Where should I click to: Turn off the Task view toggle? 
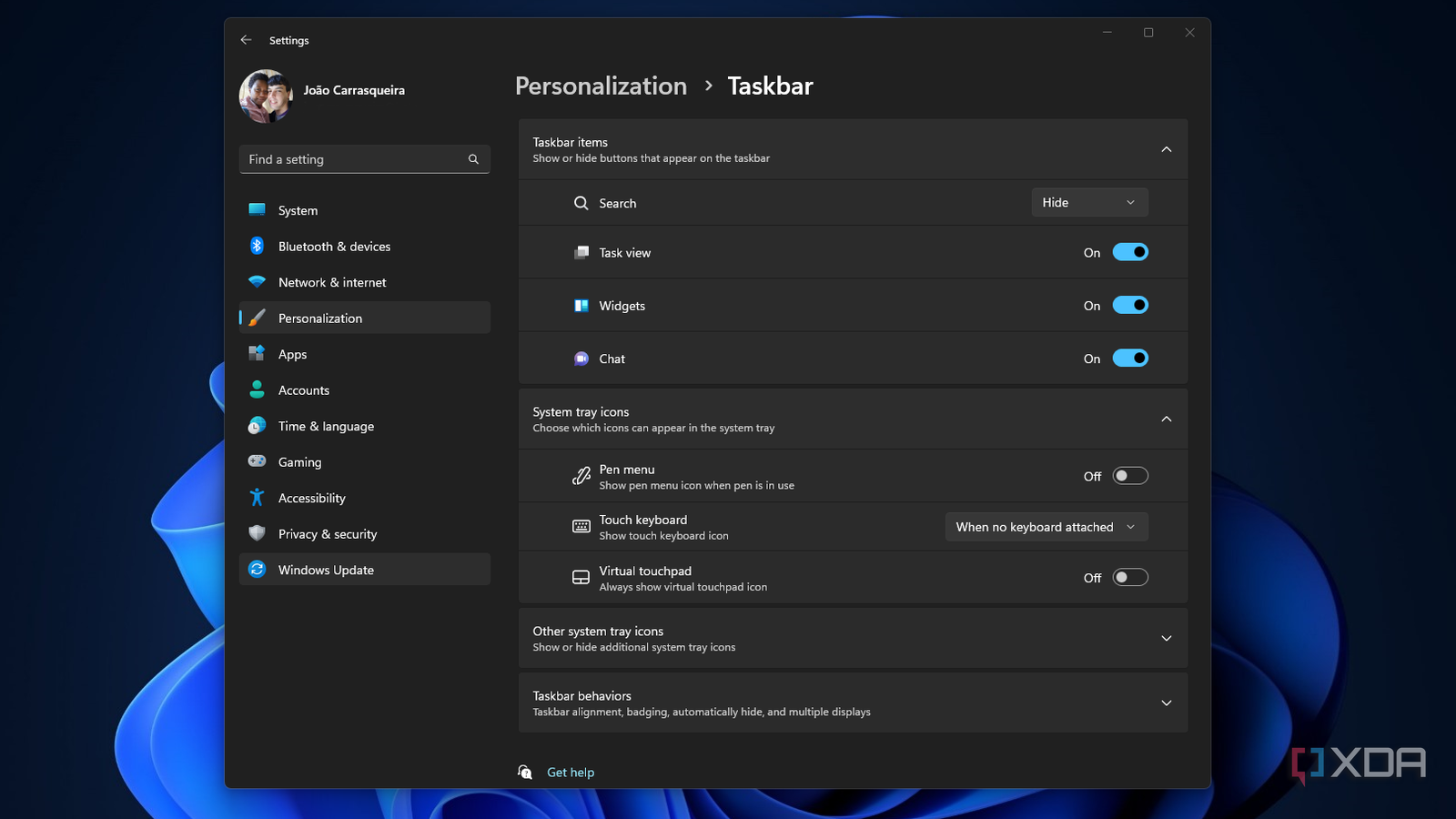click(x=1130, y=252)
